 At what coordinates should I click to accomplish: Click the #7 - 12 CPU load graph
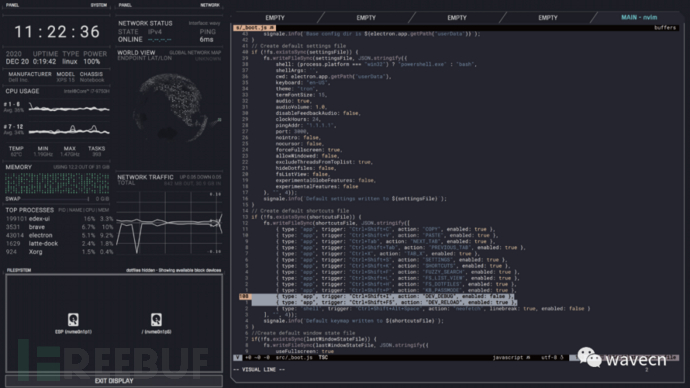point(69,129)
